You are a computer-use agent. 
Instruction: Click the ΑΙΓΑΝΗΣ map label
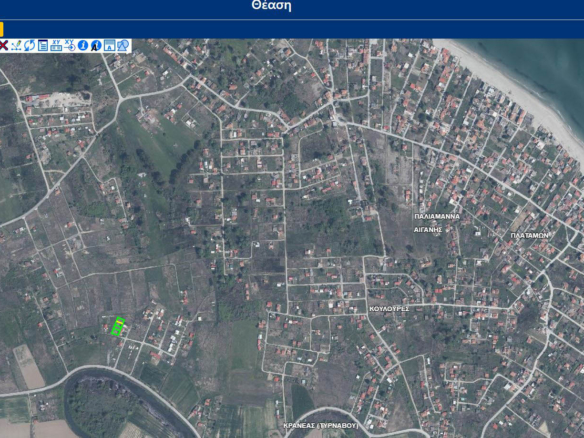click(x=428, y=230)
